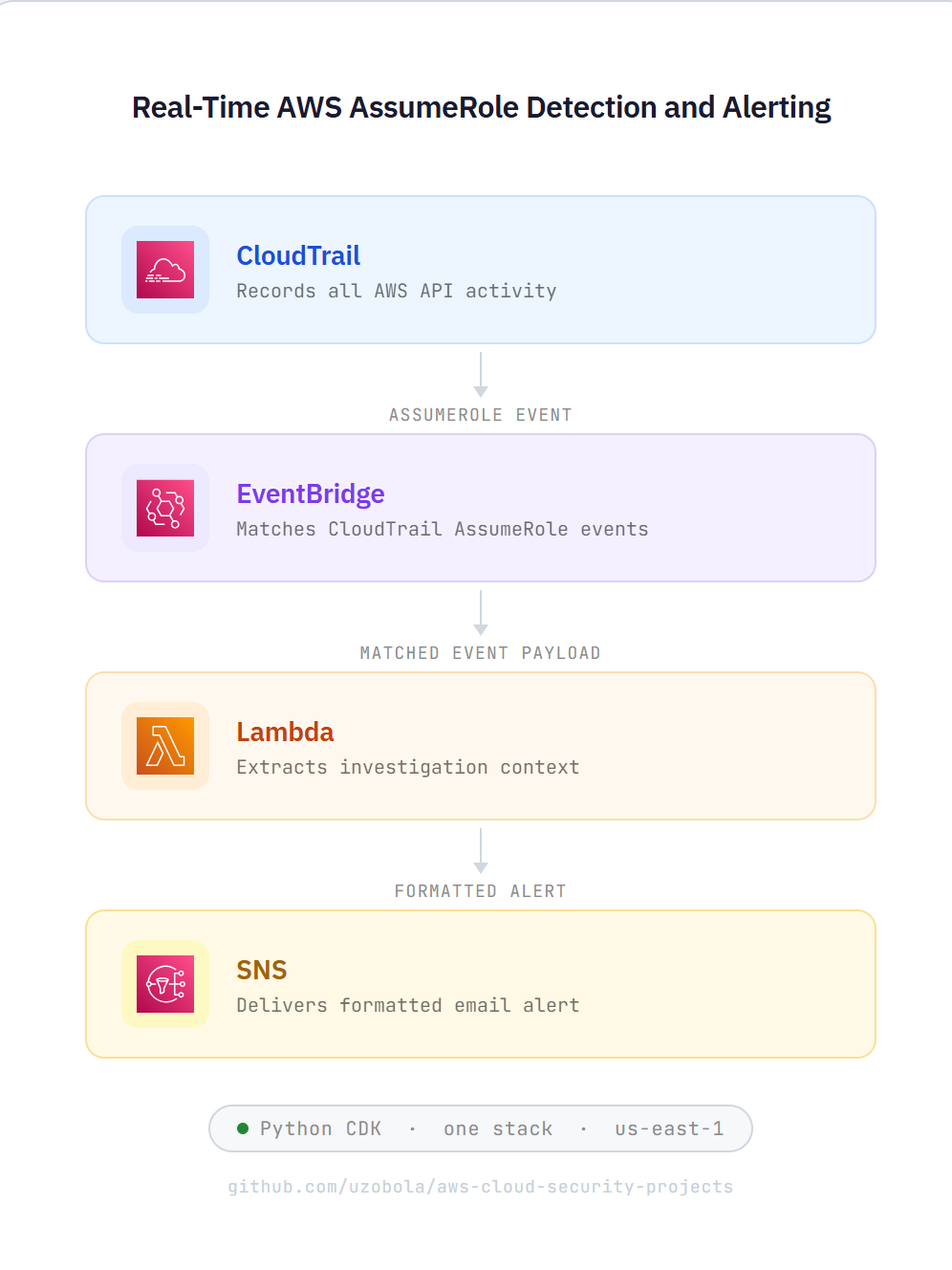Click the us-east-1 region text
952x1270 pixels.
[x=669, y=1128]
